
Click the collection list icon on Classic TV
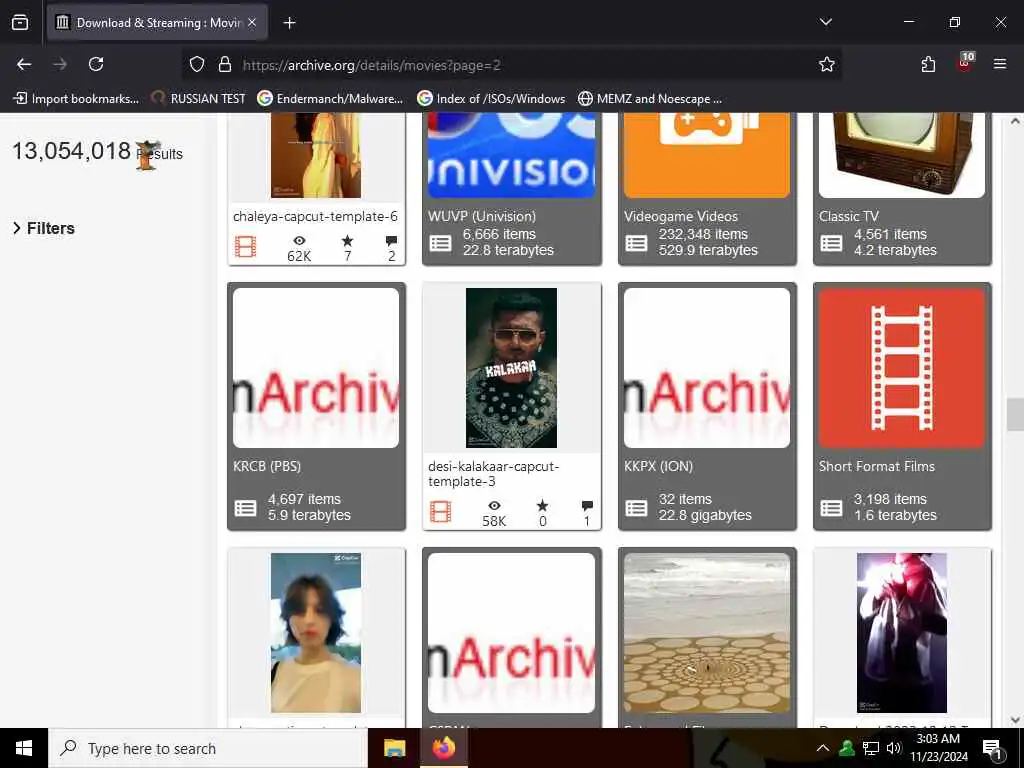pyautogui.click(x=831, y=243)
